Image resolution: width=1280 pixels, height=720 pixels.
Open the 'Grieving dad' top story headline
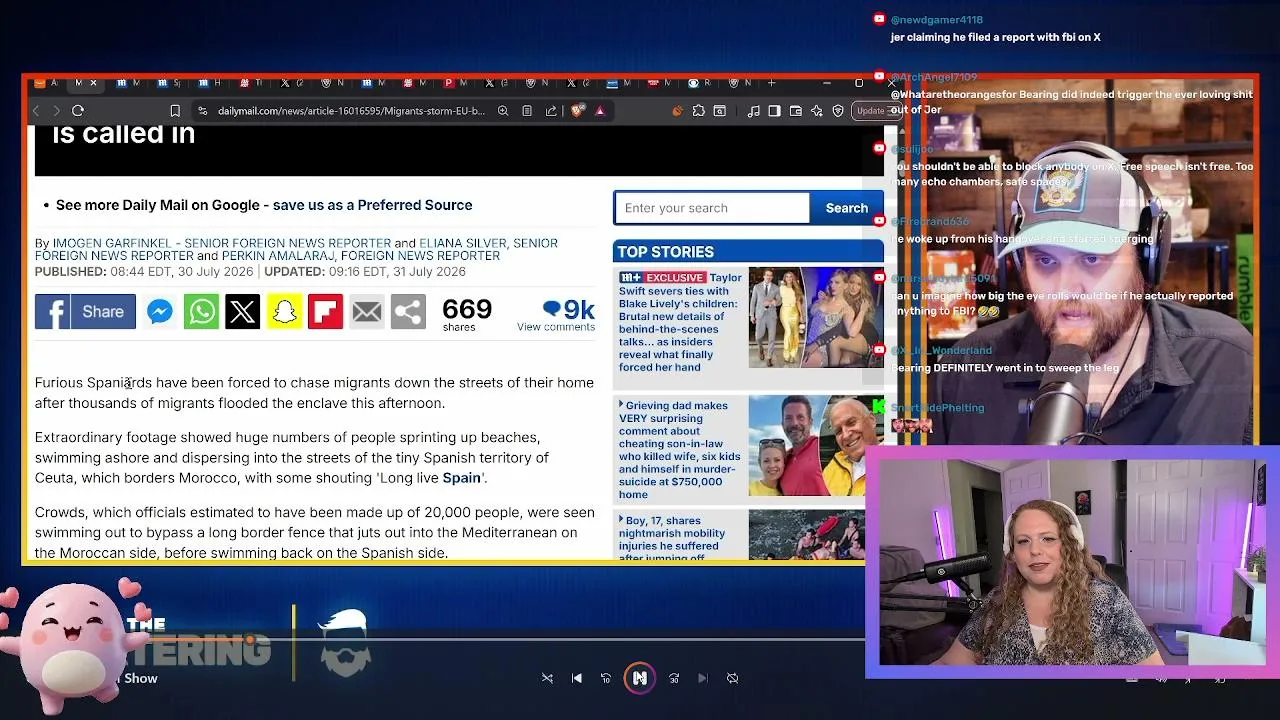tap(680, 450)
